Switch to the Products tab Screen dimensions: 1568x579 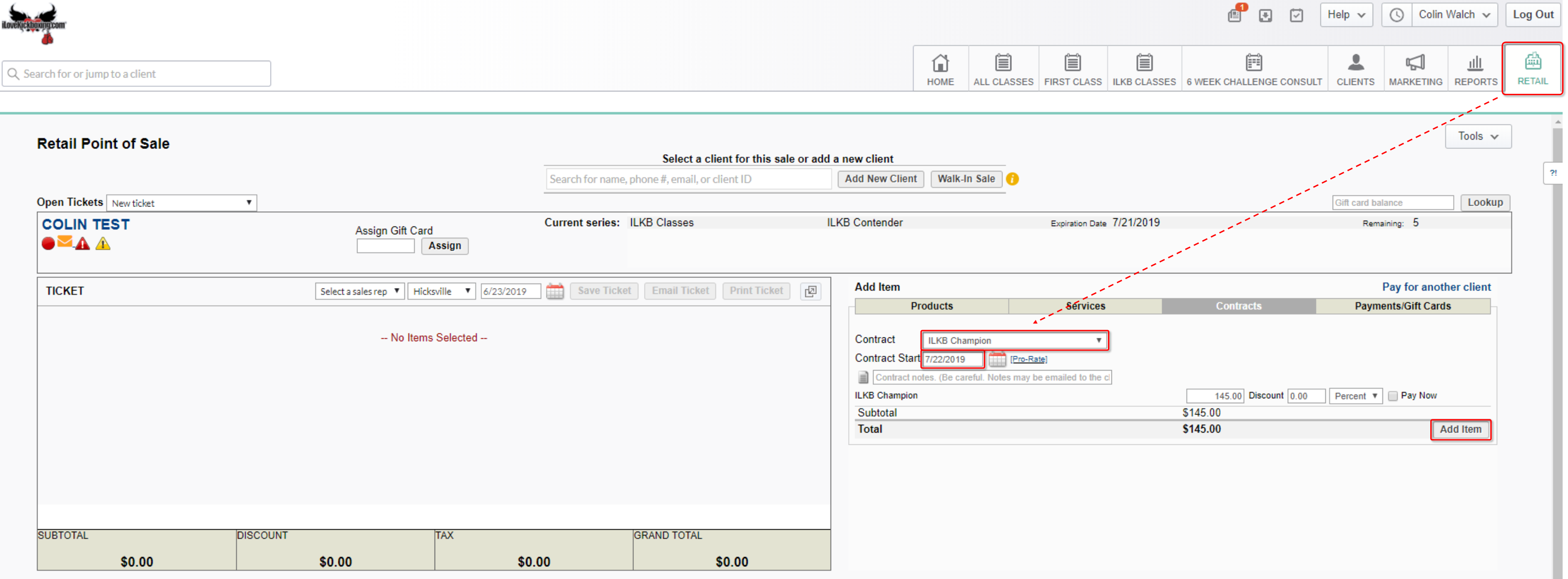click(931, 306)
